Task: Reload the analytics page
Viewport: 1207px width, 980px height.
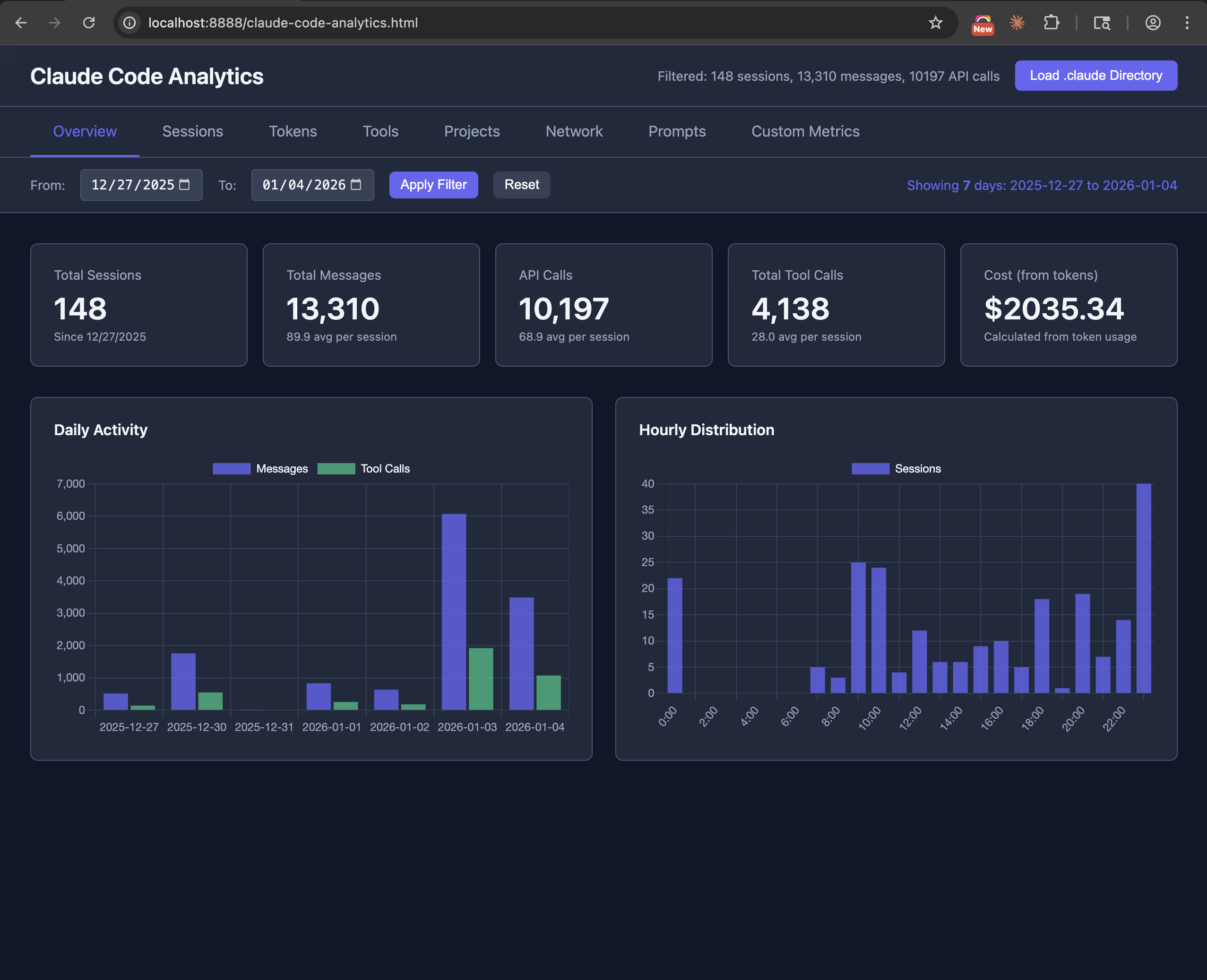Action: click(x=89, y=23)
